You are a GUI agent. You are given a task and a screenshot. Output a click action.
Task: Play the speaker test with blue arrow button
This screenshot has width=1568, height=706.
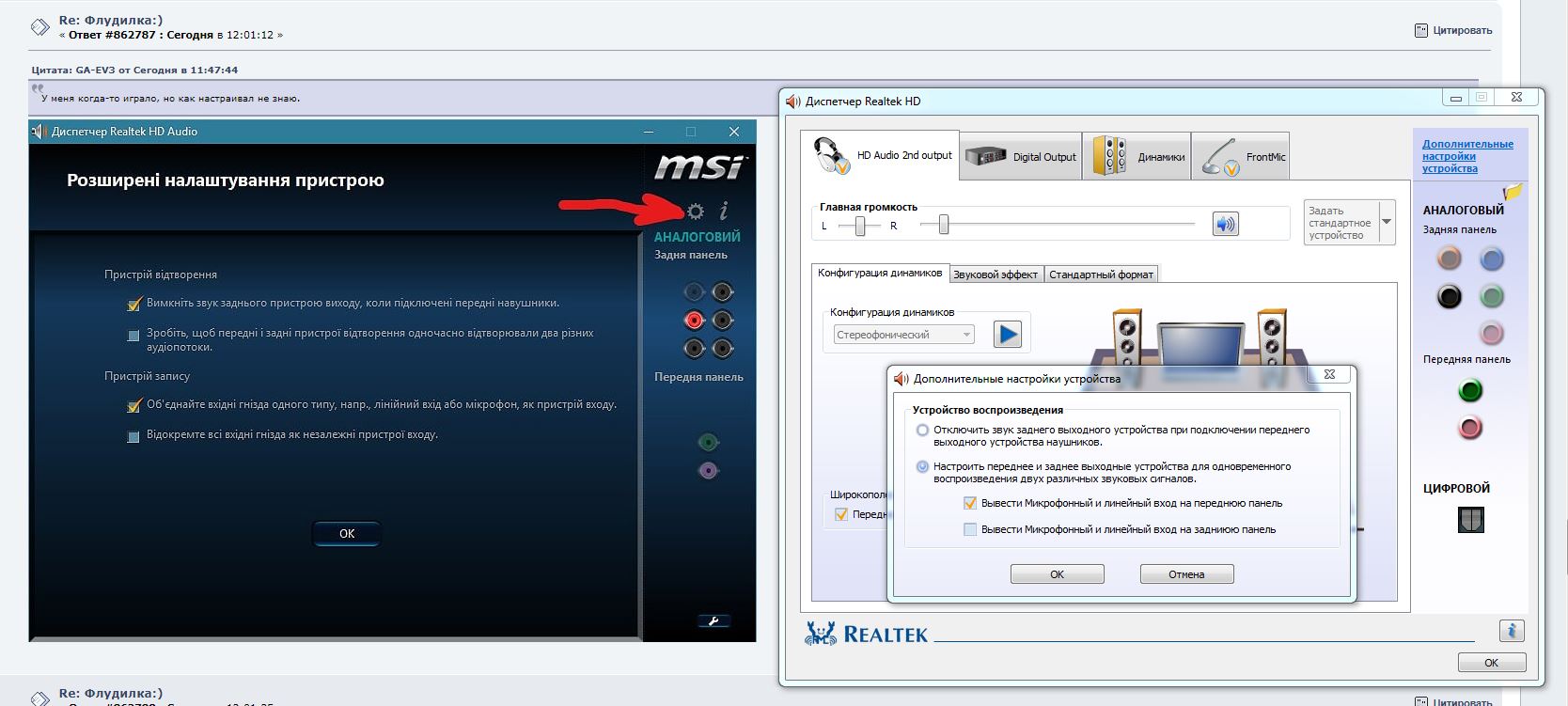(1007, 334)
